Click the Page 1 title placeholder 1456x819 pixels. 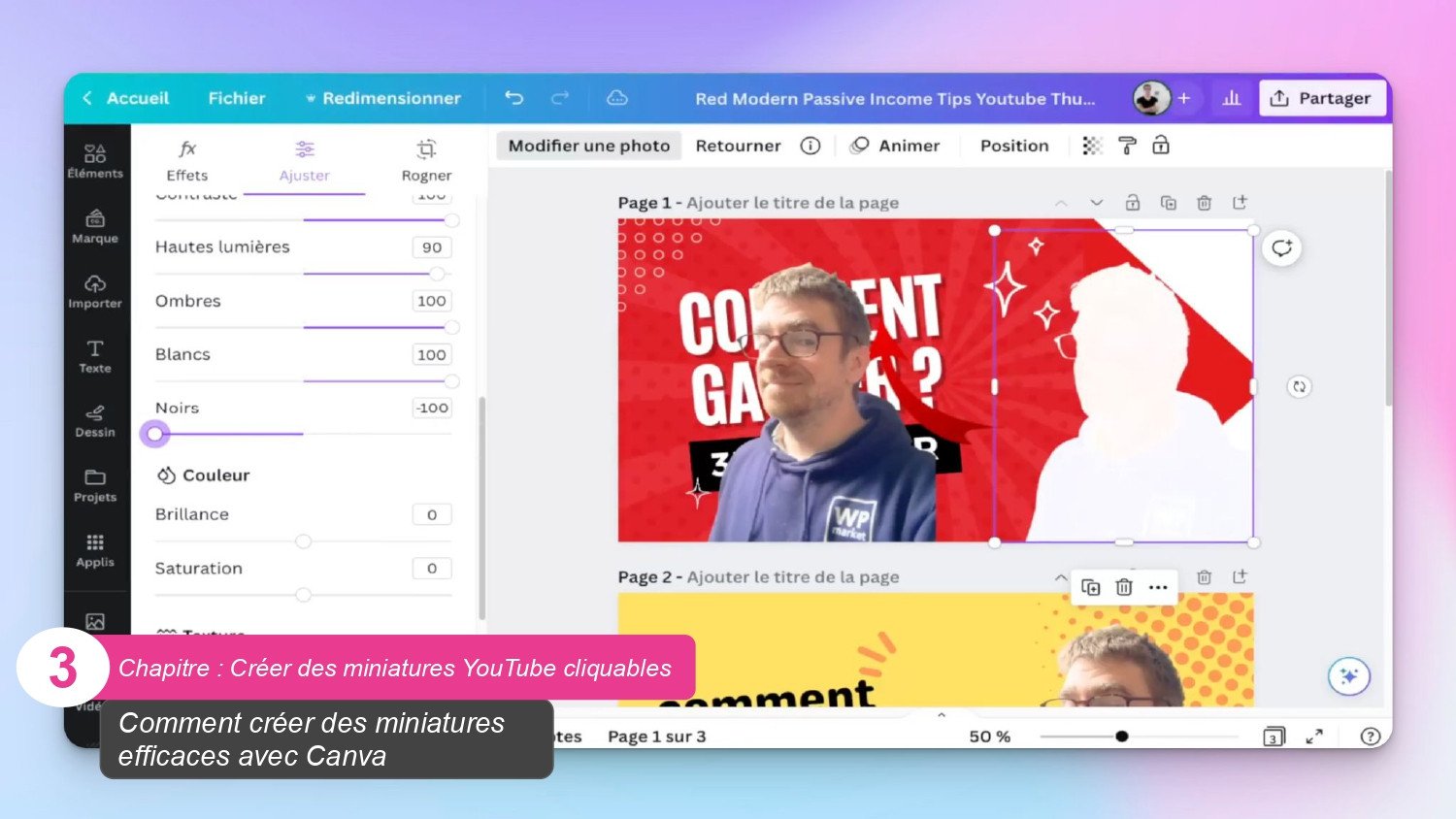click(x=793, y=203)
